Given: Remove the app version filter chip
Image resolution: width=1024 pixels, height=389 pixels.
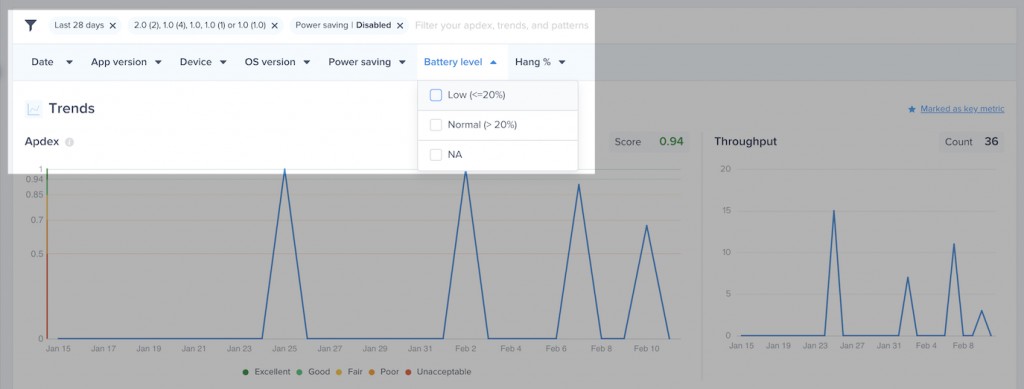Looking at the screenshot, I should (x=275, y=25).
